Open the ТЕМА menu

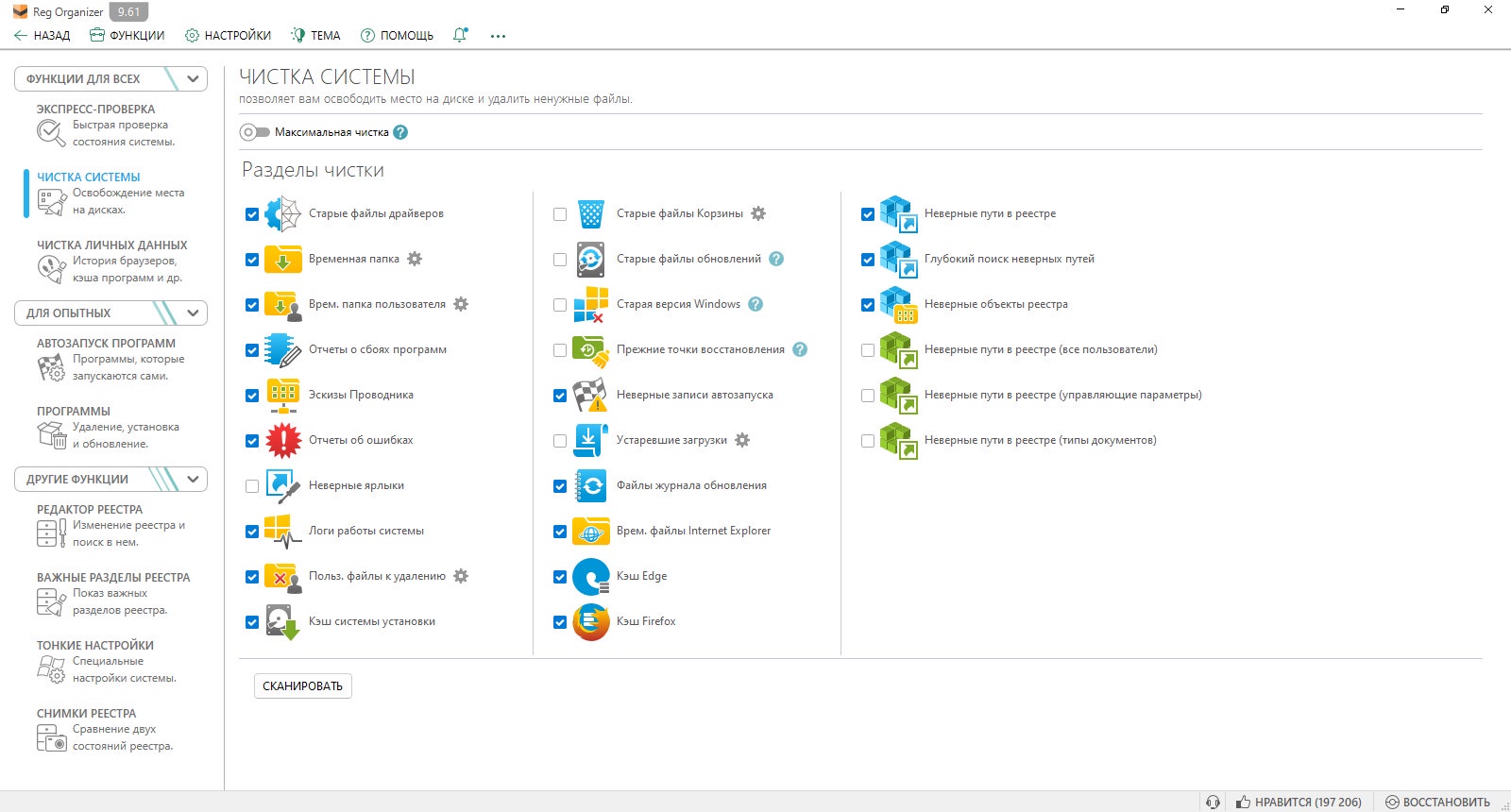[x=315, y=35]
